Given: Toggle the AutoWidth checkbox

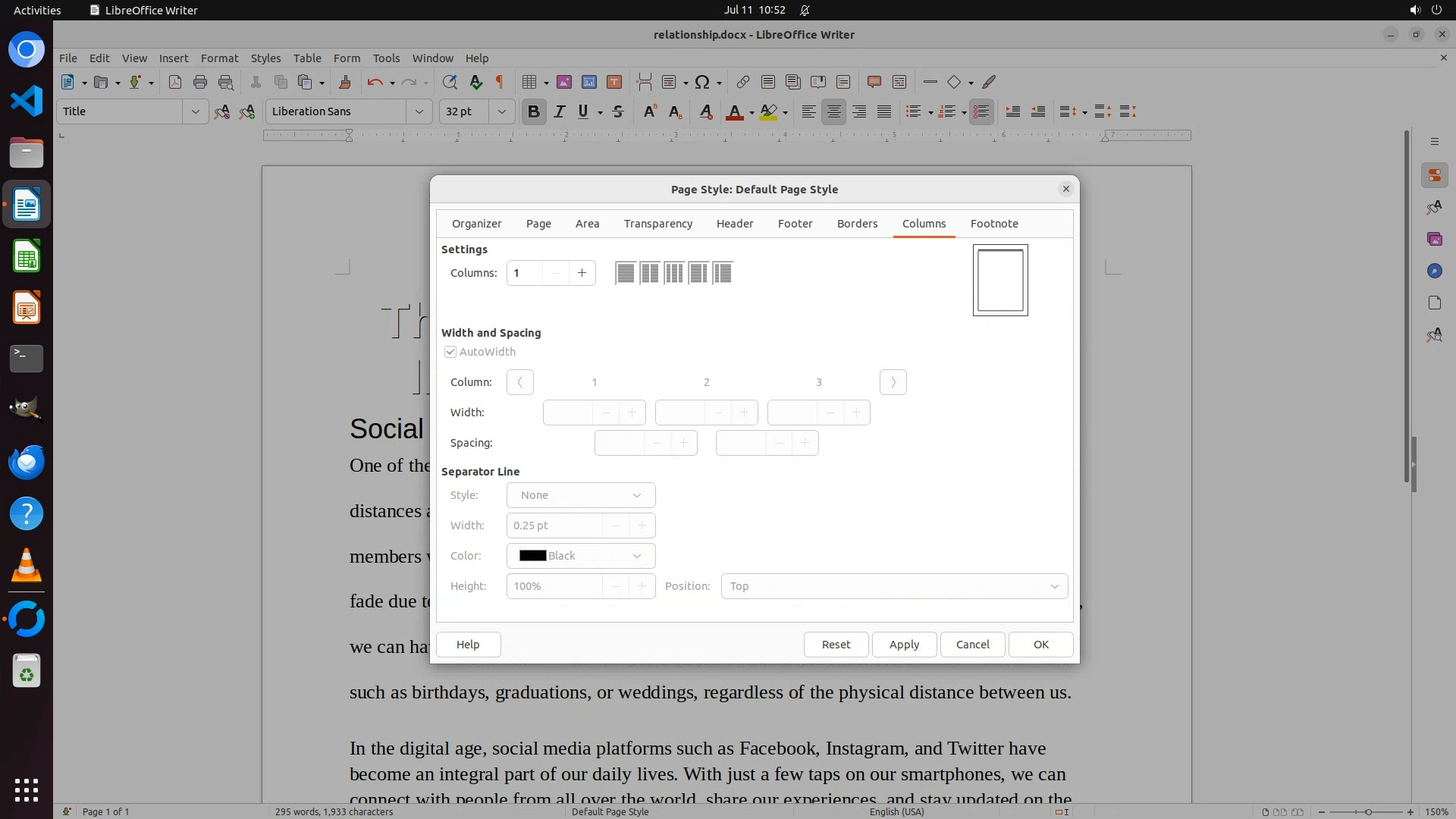Looking at the screenshot, I should coord(450,352).
